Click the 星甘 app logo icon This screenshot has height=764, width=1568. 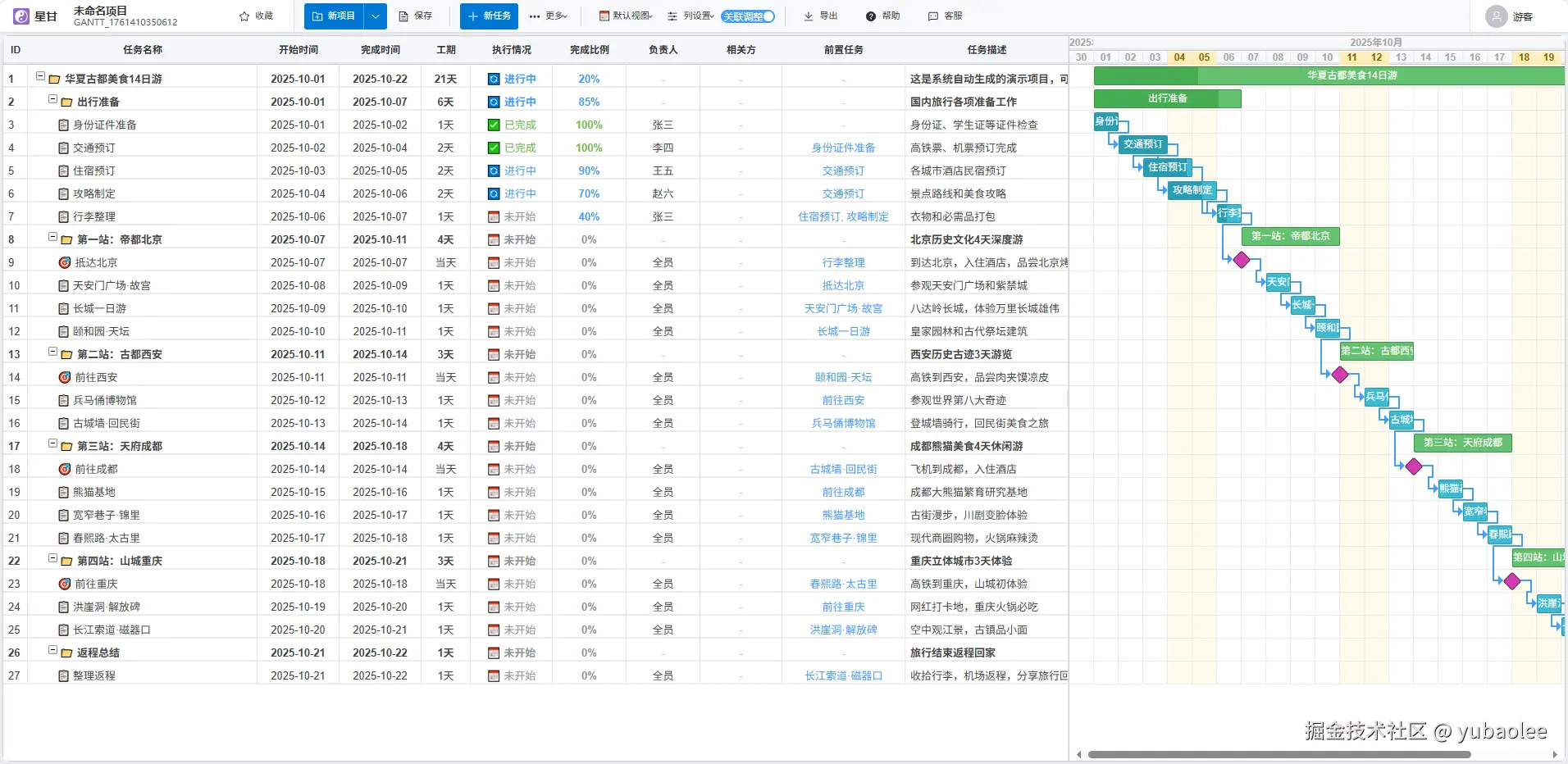(x=21, y=16)
